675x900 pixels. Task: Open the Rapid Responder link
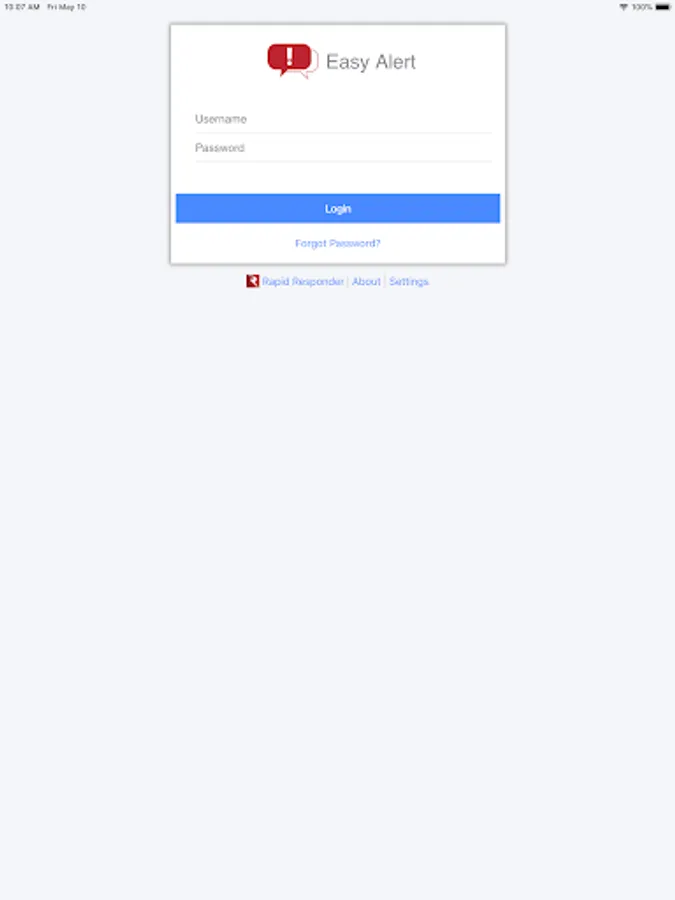click(302, 281)
